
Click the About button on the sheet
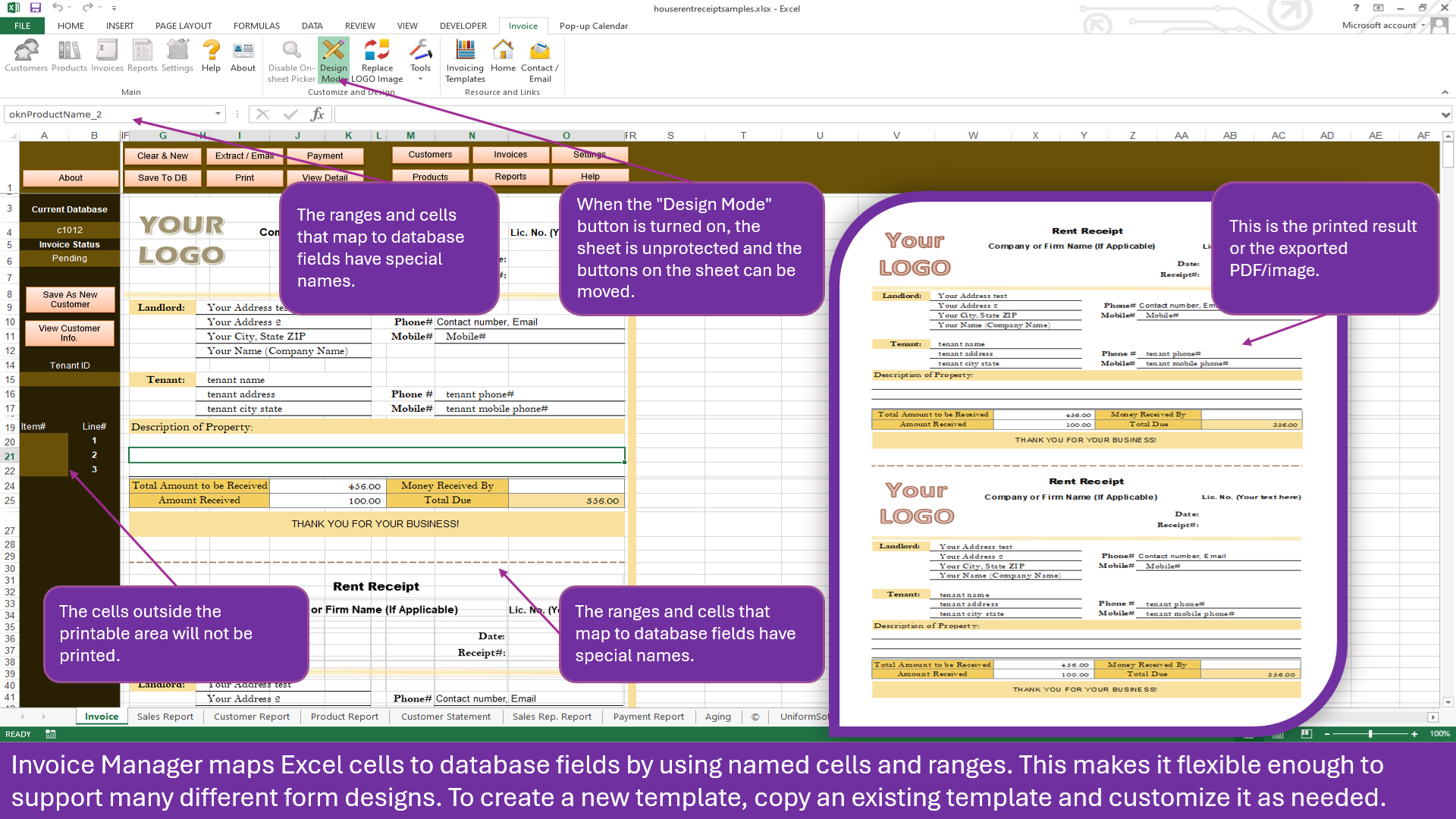pos(71,177)
